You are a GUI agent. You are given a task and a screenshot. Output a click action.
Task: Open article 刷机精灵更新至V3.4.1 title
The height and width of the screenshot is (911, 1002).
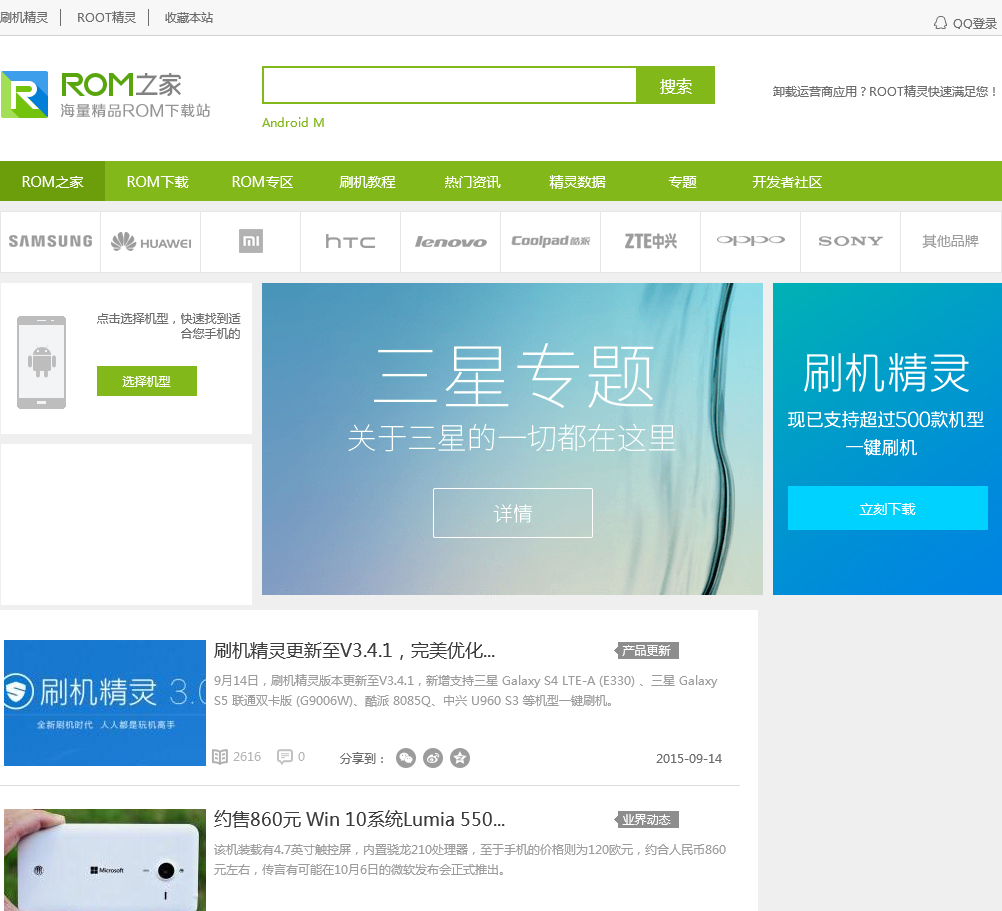point(354,650)
